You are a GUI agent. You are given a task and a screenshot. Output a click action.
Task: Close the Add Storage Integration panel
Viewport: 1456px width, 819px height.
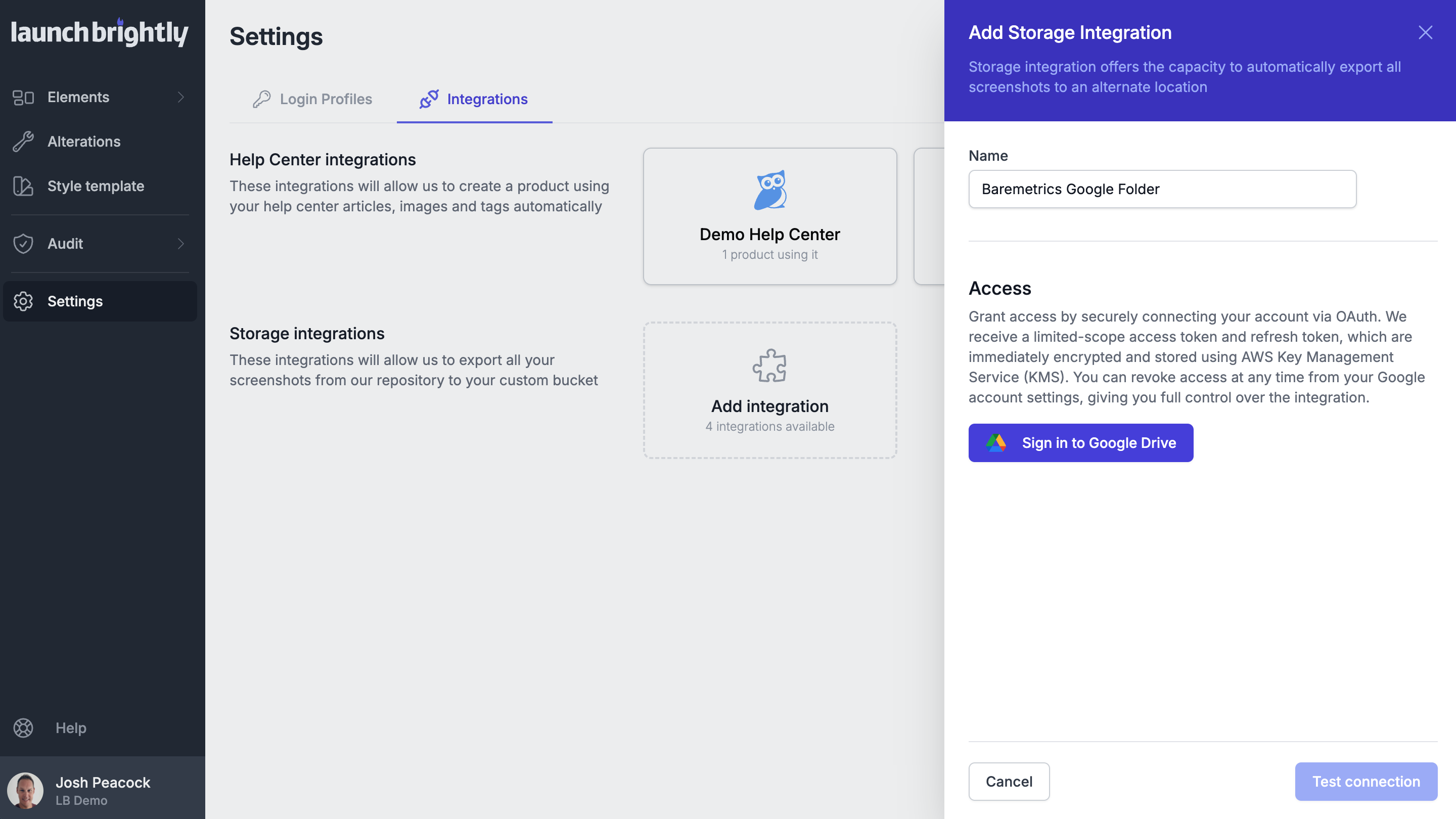click(1425, 32)
